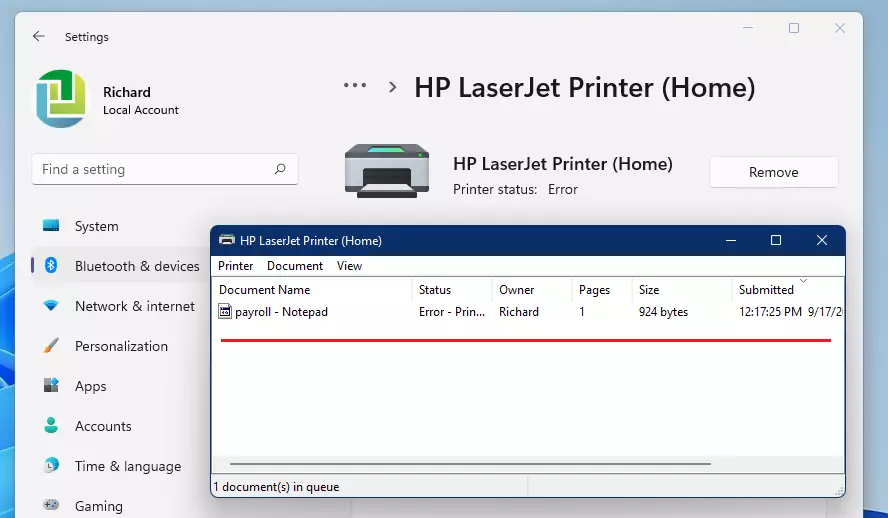Open the Printer menu
Viewport: 888px width, 518px height.
pos(236,266)
